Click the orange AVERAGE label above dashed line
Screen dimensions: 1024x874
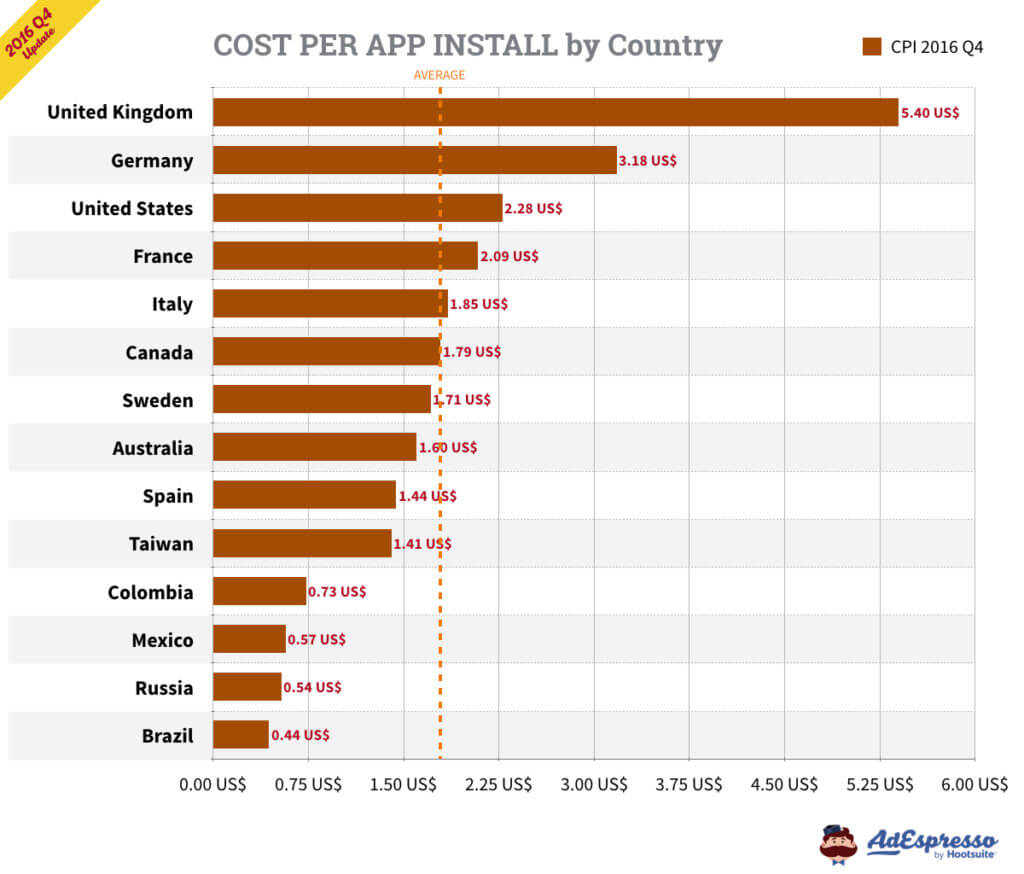tap(439, 75)
